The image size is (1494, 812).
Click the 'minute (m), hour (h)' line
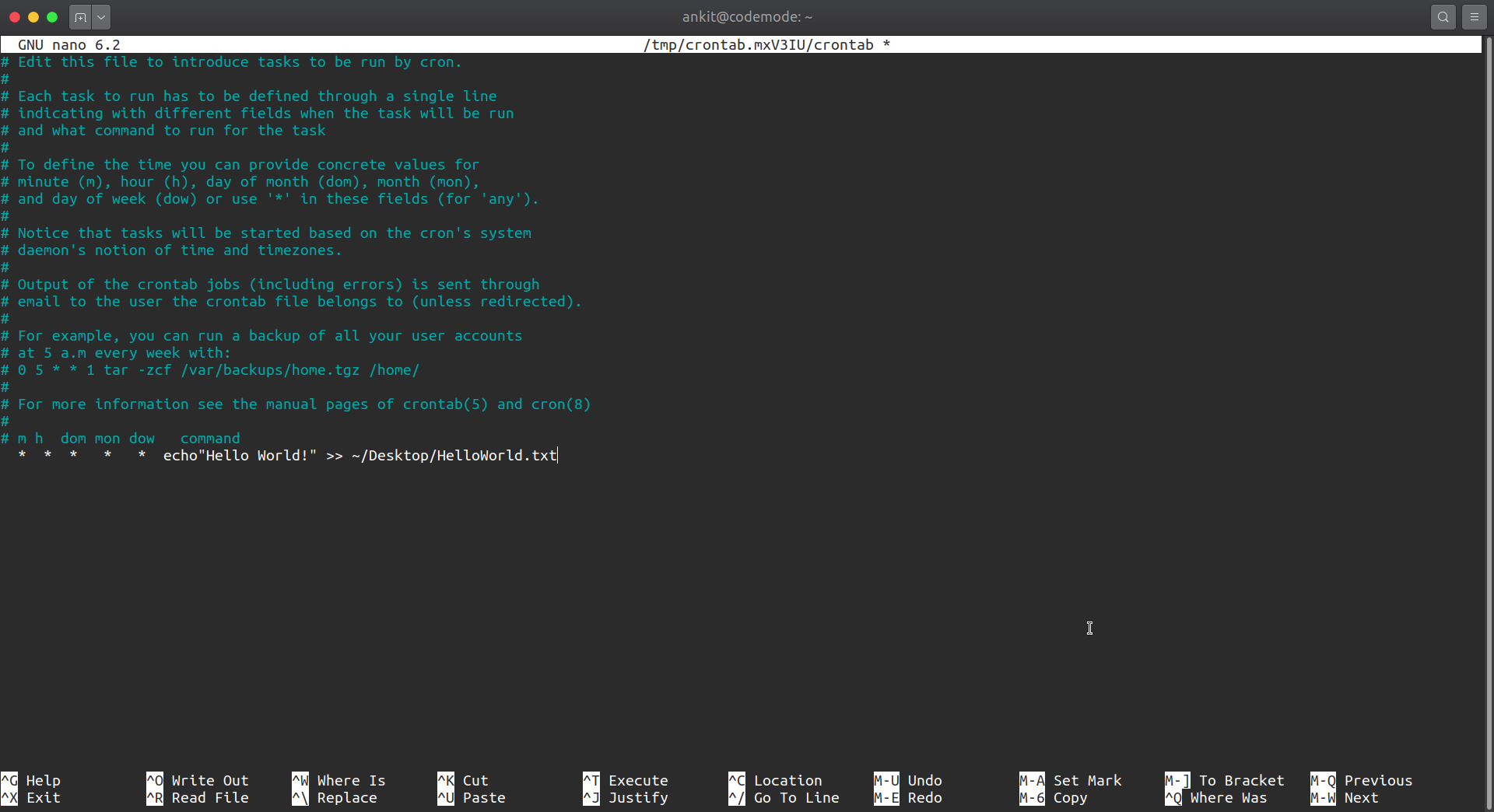coord(240,182)
